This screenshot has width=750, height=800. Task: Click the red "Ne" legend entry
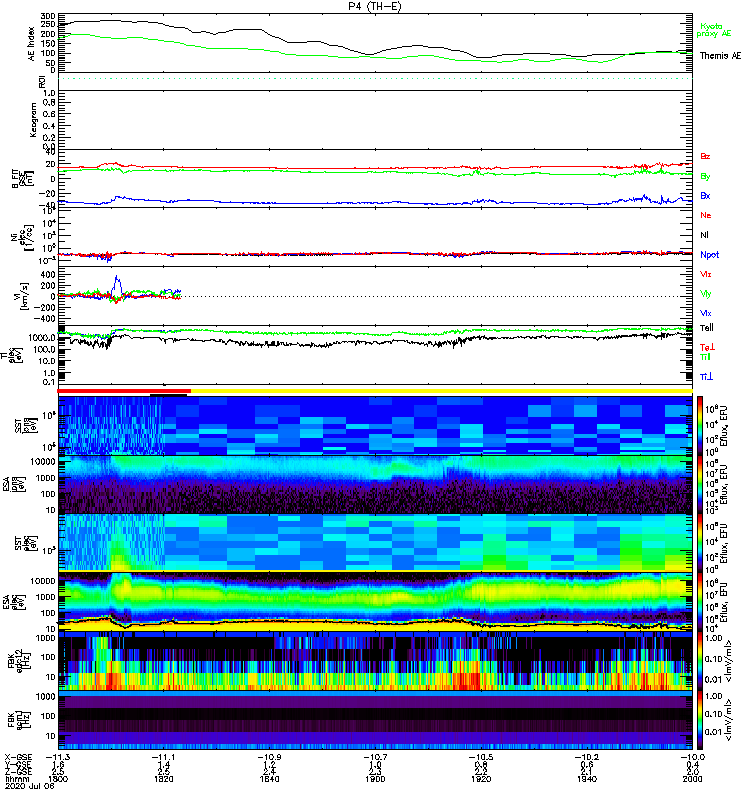[x=706, y=215]
